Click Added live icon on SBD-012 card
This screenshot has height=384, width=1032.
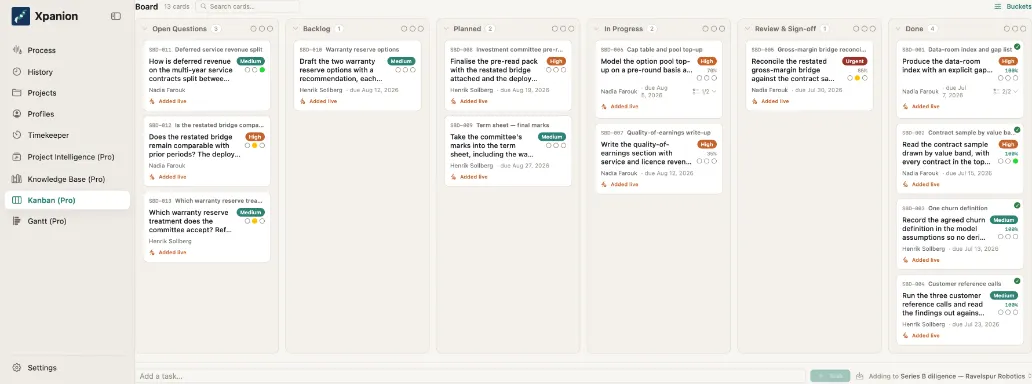pyautogui.click(x=151, y=177)
